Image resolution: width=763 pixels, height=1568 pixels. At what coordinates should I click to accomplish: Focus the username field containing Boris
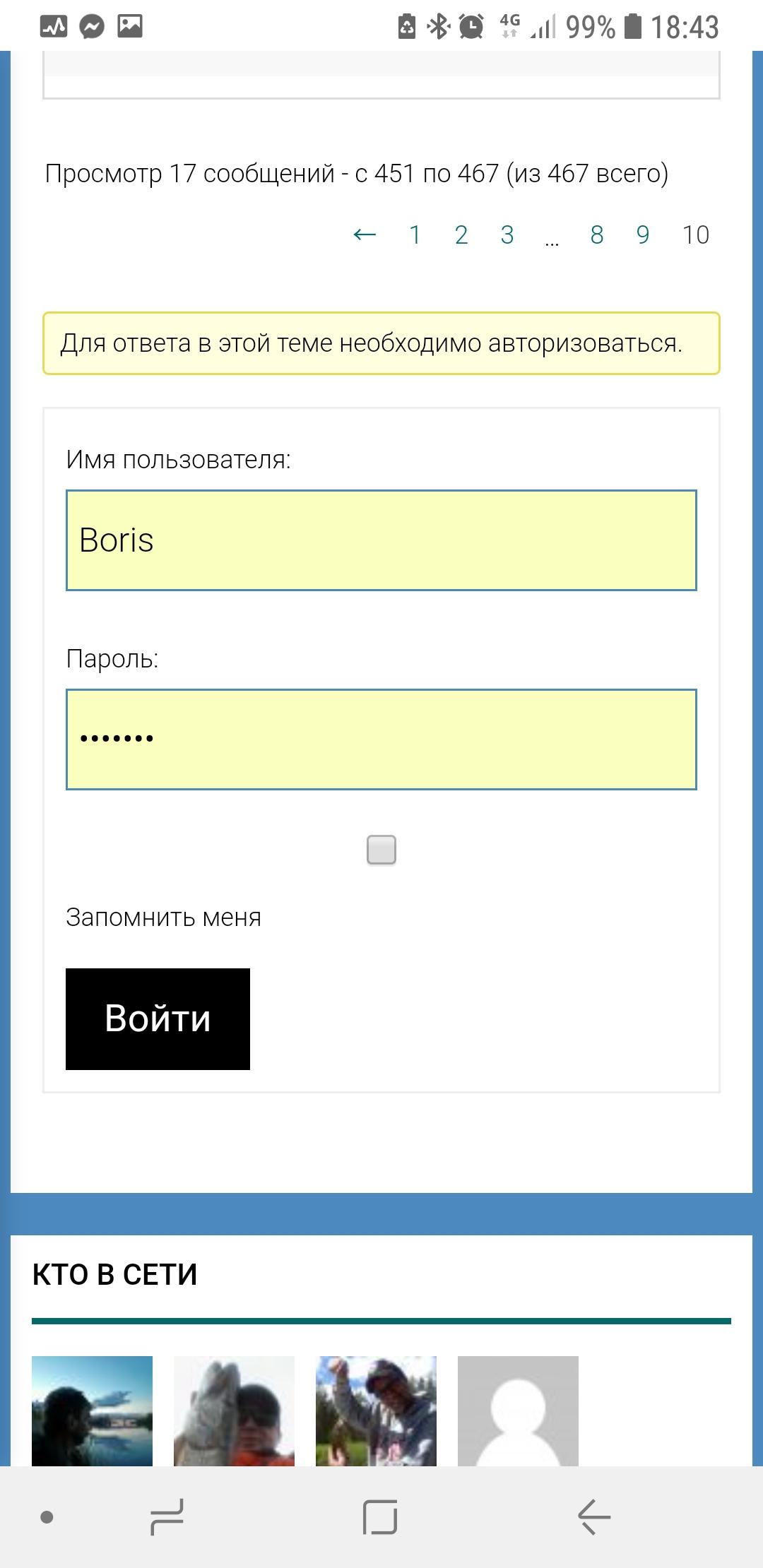[381, 540]
